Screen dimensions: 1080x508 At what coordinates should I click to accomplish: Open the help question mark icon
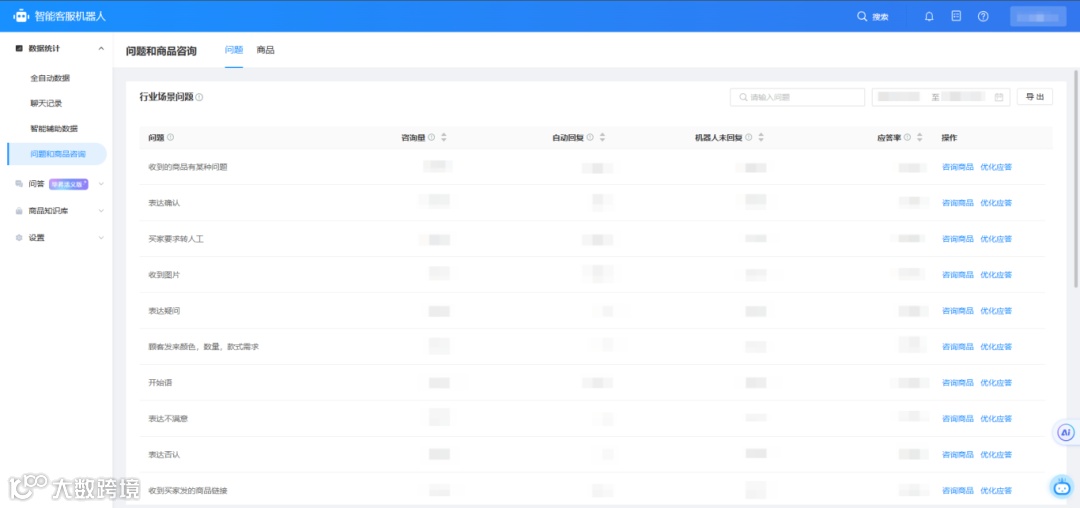[x=983, y=17]
